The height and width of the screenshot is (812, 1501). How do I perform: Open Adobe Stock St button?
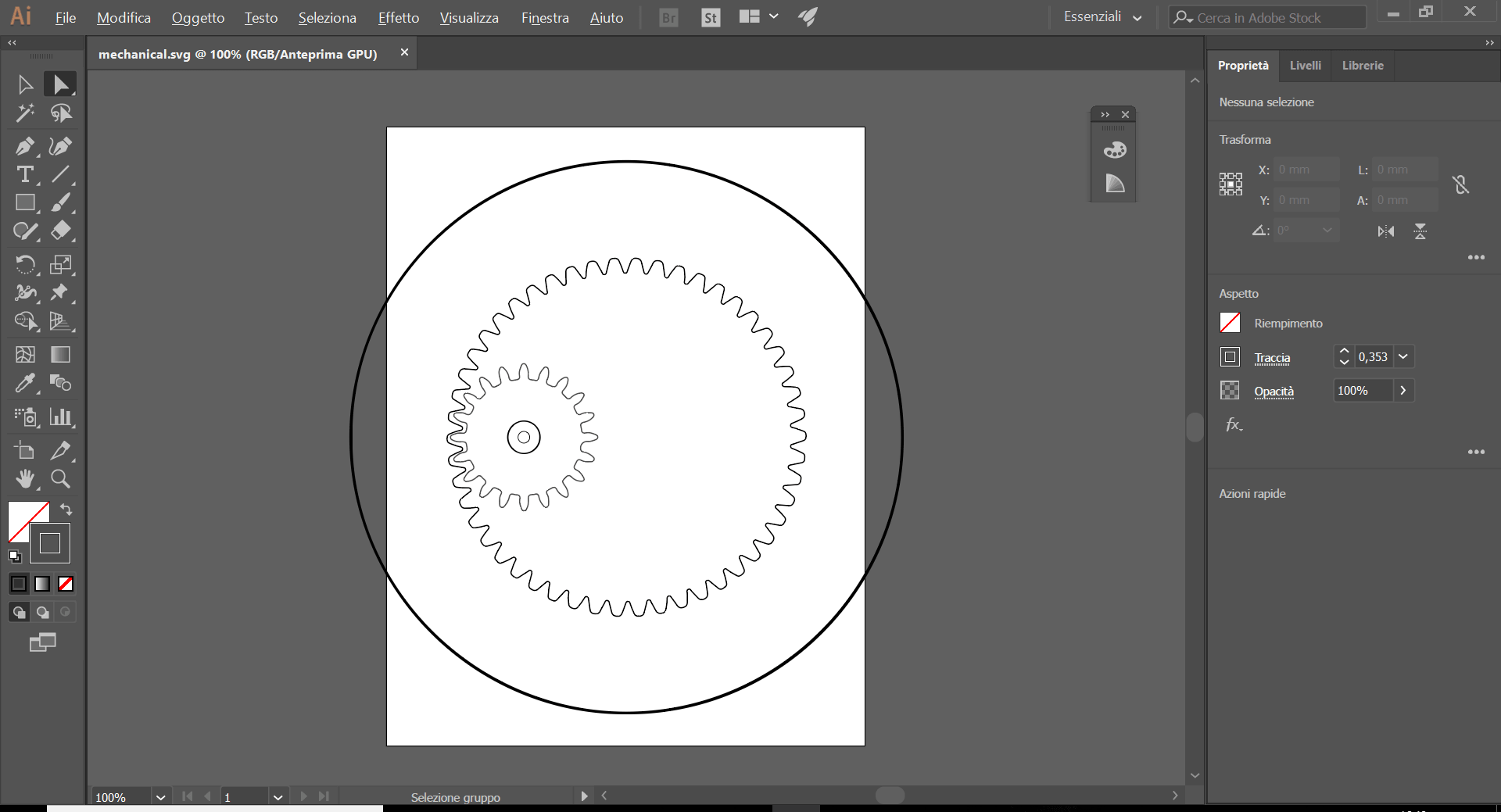pyautogui.click(x=711, y=17)
